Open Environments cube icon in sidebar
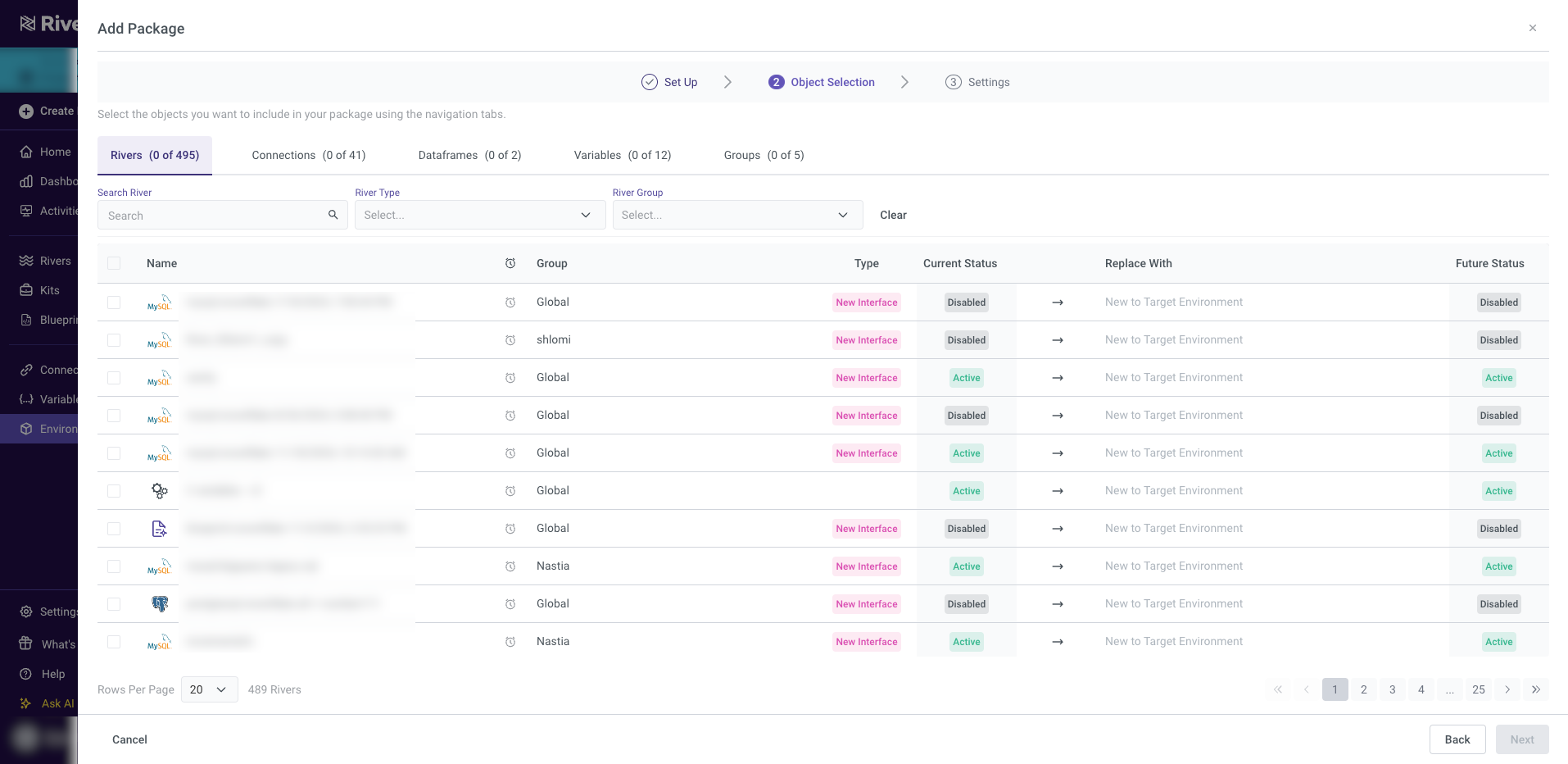This screenshot has height=764, width=1568. (26, 429)
